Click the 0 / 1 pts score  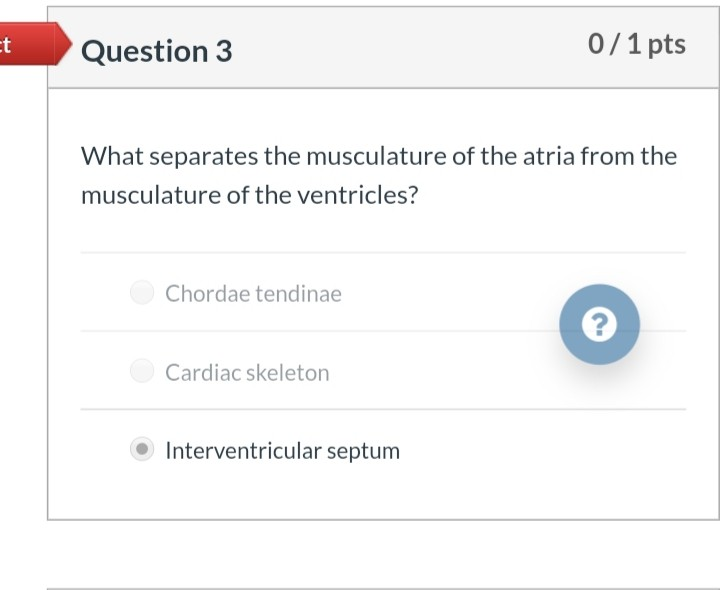637,45
